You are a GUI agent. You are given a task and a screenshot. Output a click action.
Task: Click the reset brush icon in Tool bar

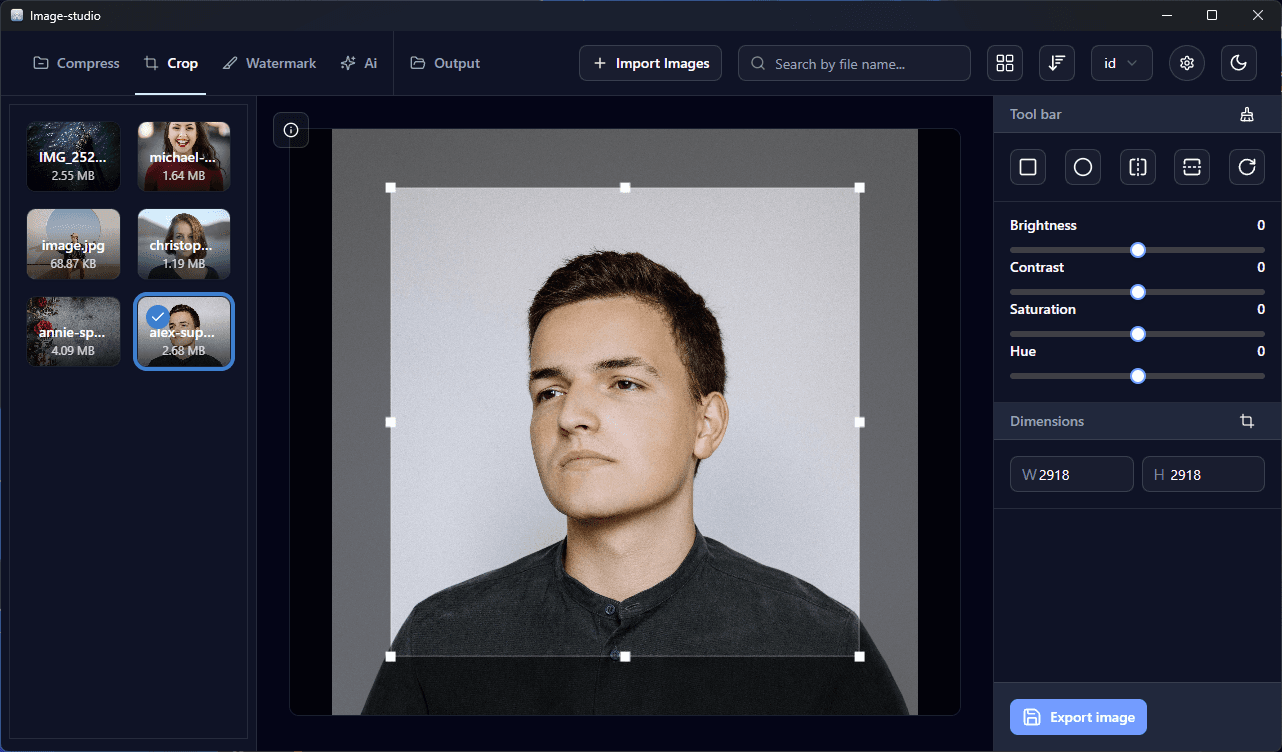pyautogui.click(x=1246, y=114)
